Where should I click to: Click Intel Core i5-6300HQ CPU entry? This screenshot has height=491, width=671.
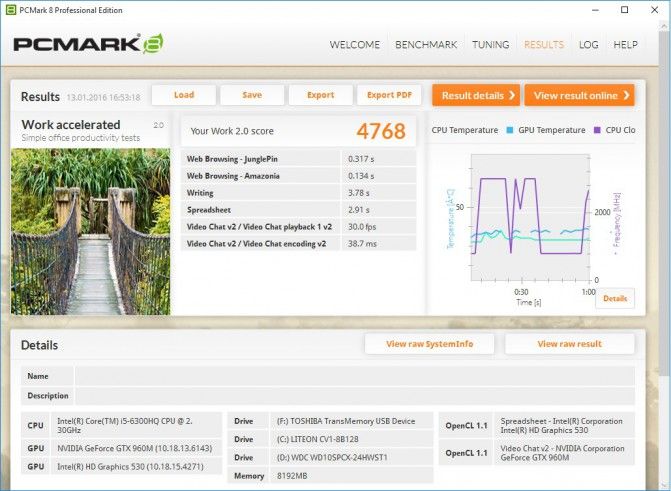[137, 426]
